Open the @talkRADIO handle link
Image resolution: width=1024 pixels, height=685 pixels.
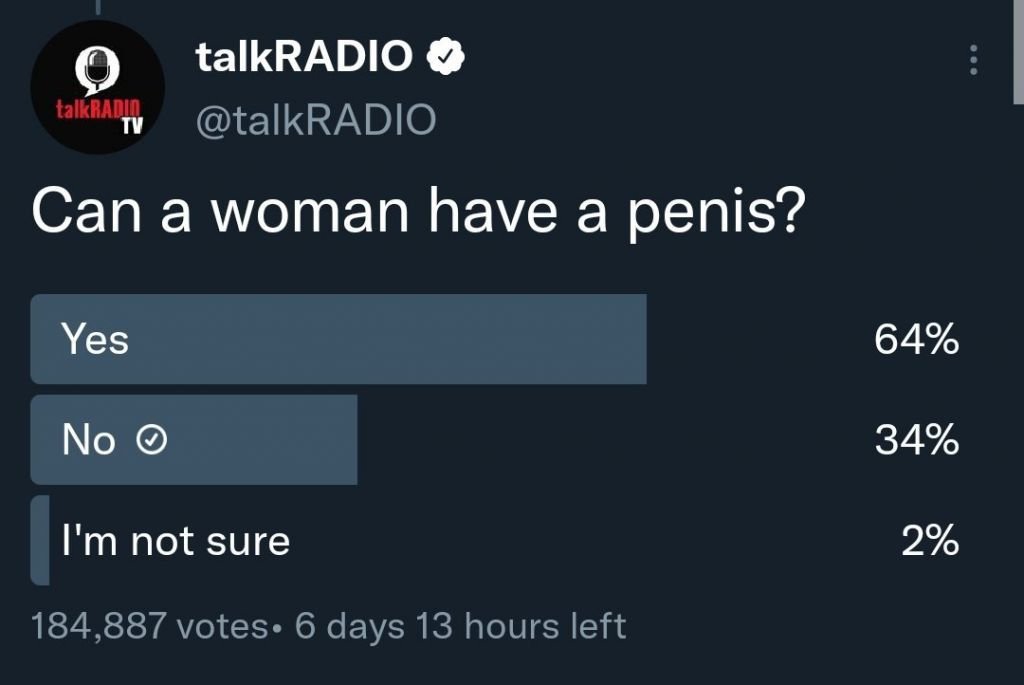click(x=316, y=119)
